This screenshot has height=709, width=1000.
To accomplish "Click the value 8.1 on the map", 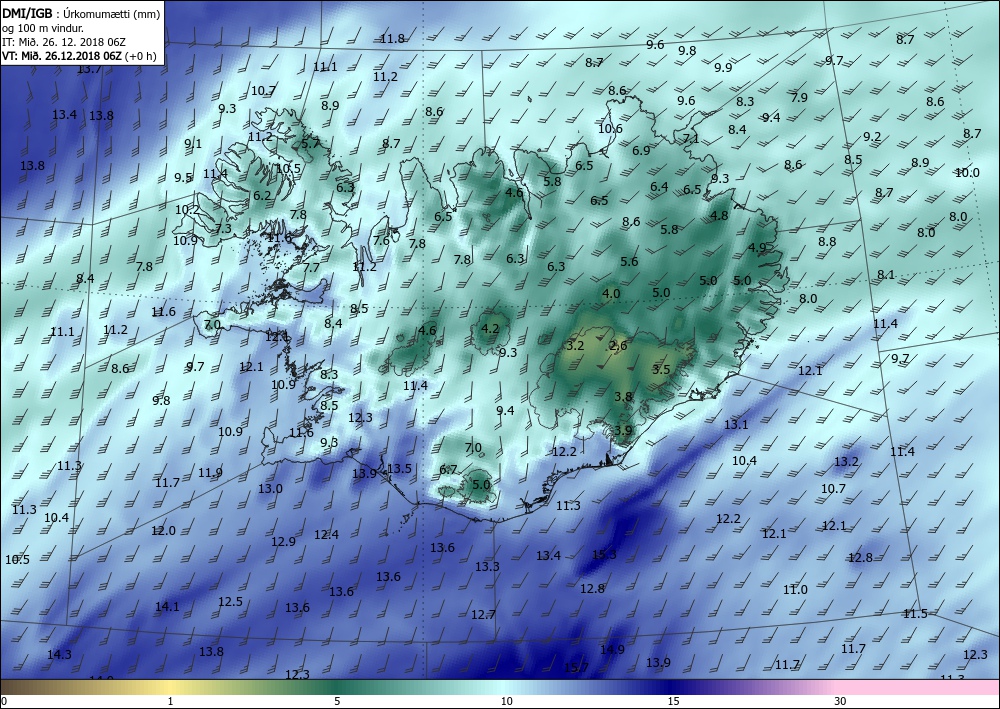I will (886, 275).
